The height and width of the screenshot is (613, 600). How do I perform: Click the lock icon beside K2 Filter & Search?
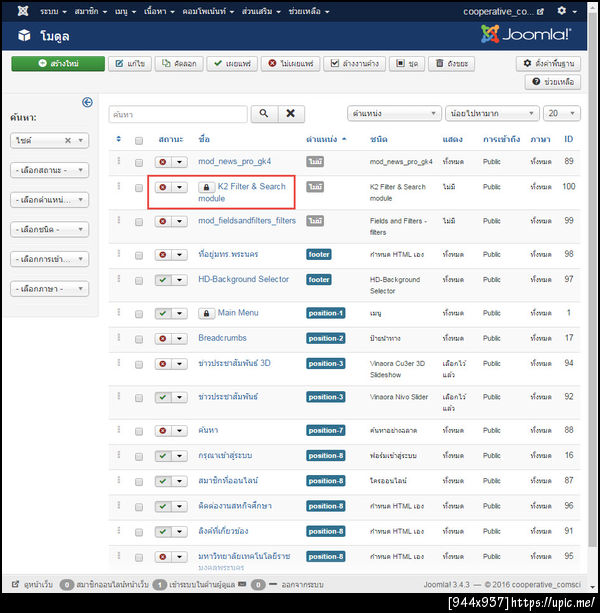tap(206, 187)
